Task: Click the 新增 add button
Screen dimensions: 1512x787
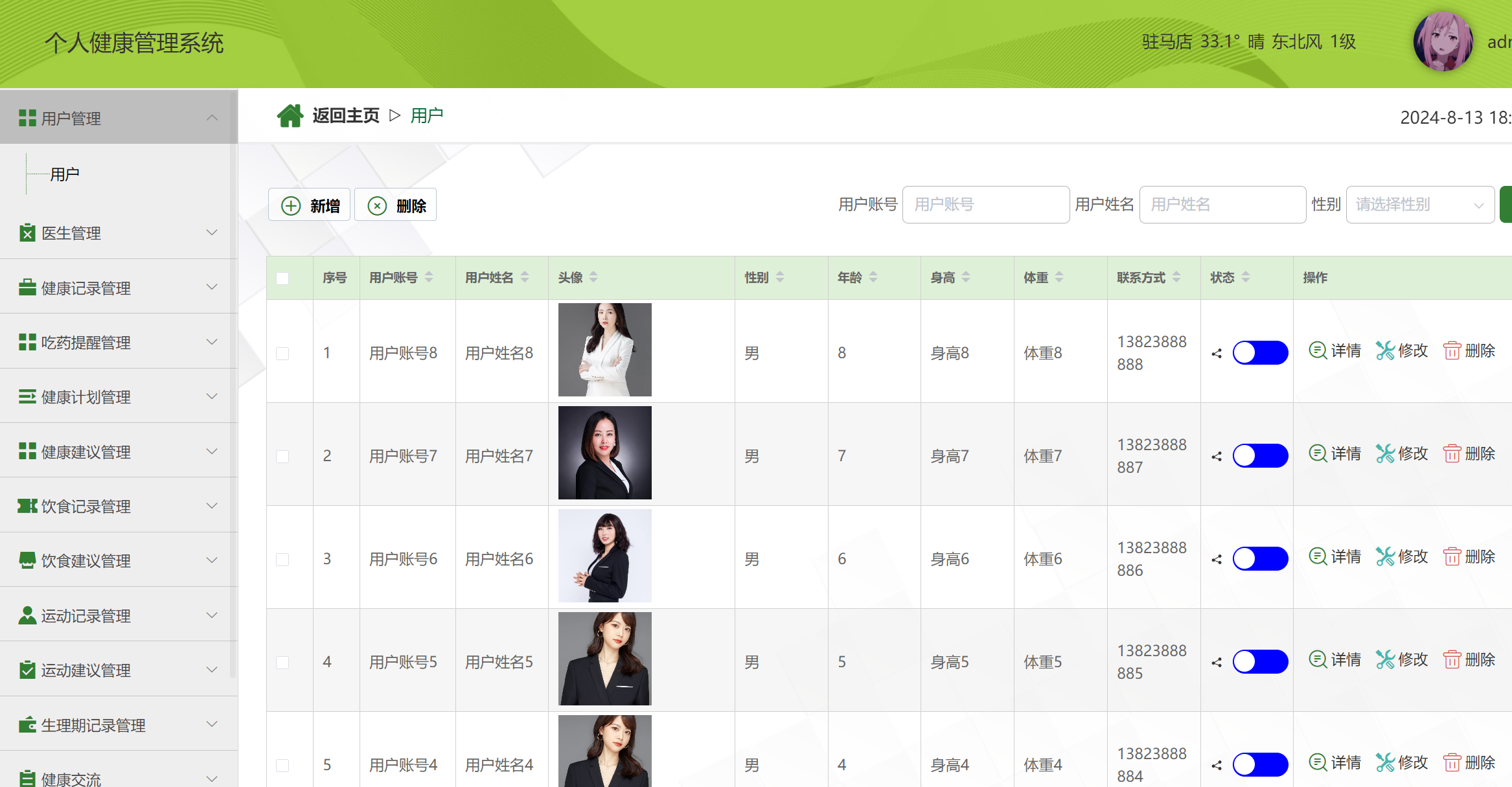Action: (x=310, y=205)
